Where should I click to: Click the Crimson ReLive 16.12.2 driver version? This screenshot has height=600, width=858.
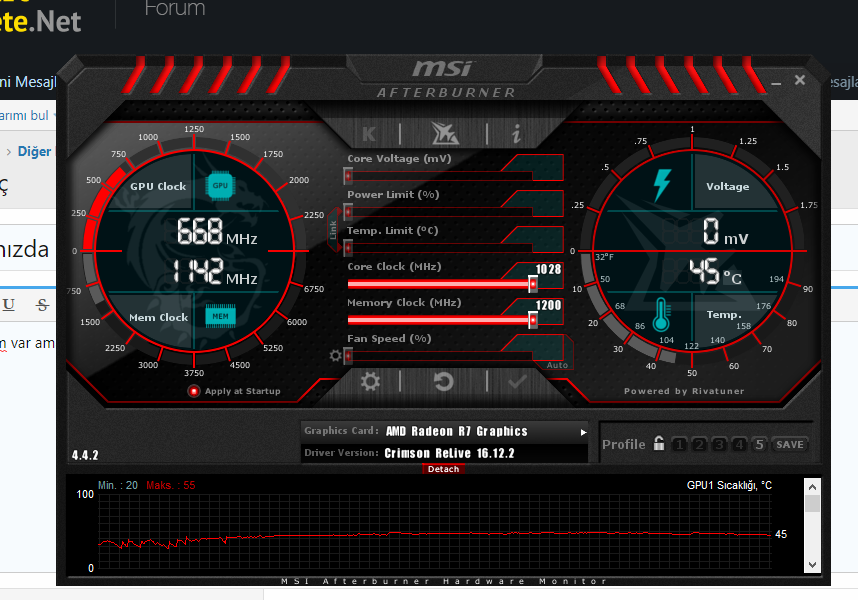point(449,453)
